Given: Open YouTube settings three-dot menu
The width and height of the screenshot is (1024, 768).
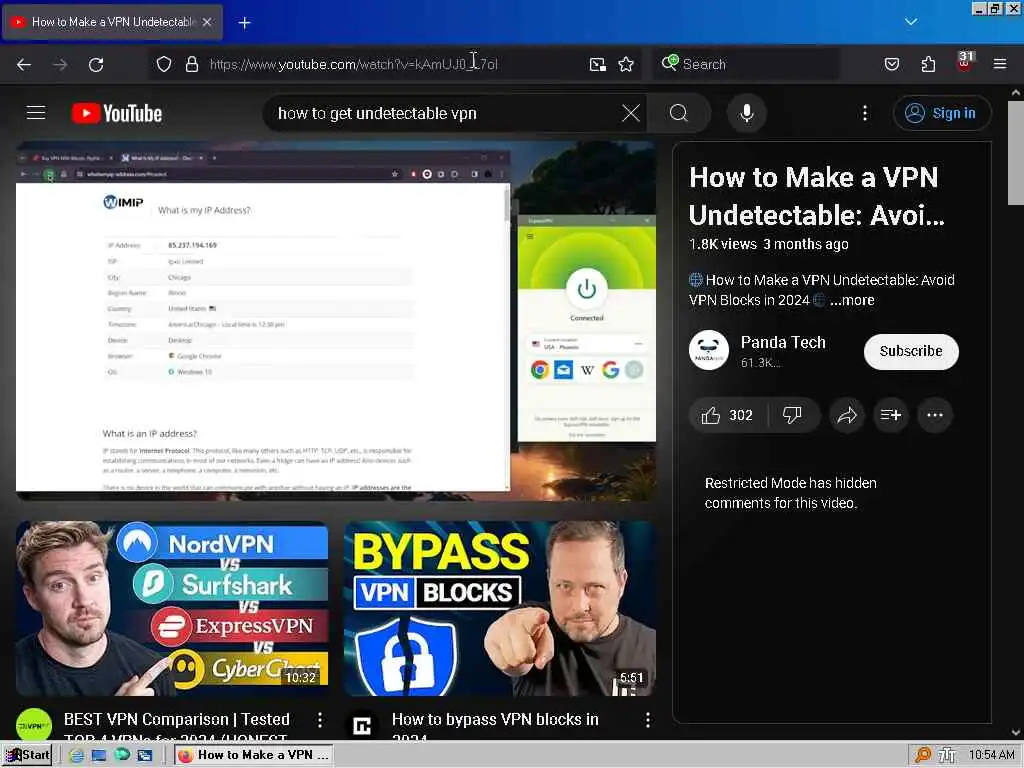Looking at the screenshot, I should (865, 113).
